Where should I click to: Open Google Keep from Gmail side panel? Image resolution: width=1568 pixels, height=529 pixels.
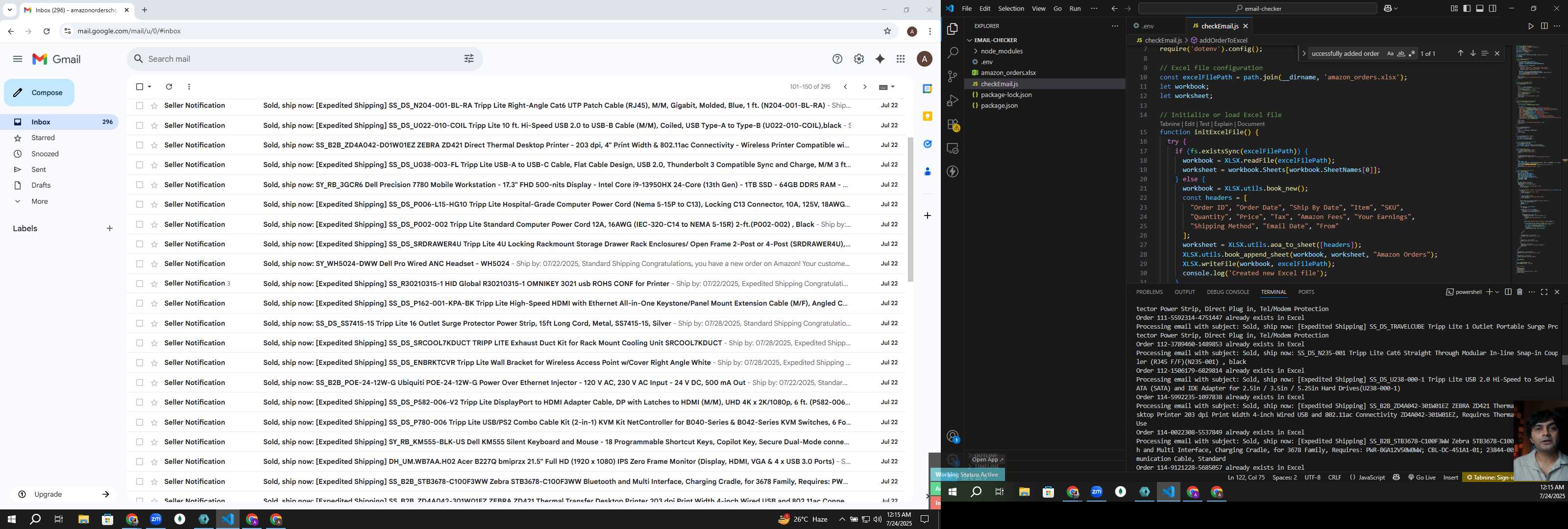point(927,116)
